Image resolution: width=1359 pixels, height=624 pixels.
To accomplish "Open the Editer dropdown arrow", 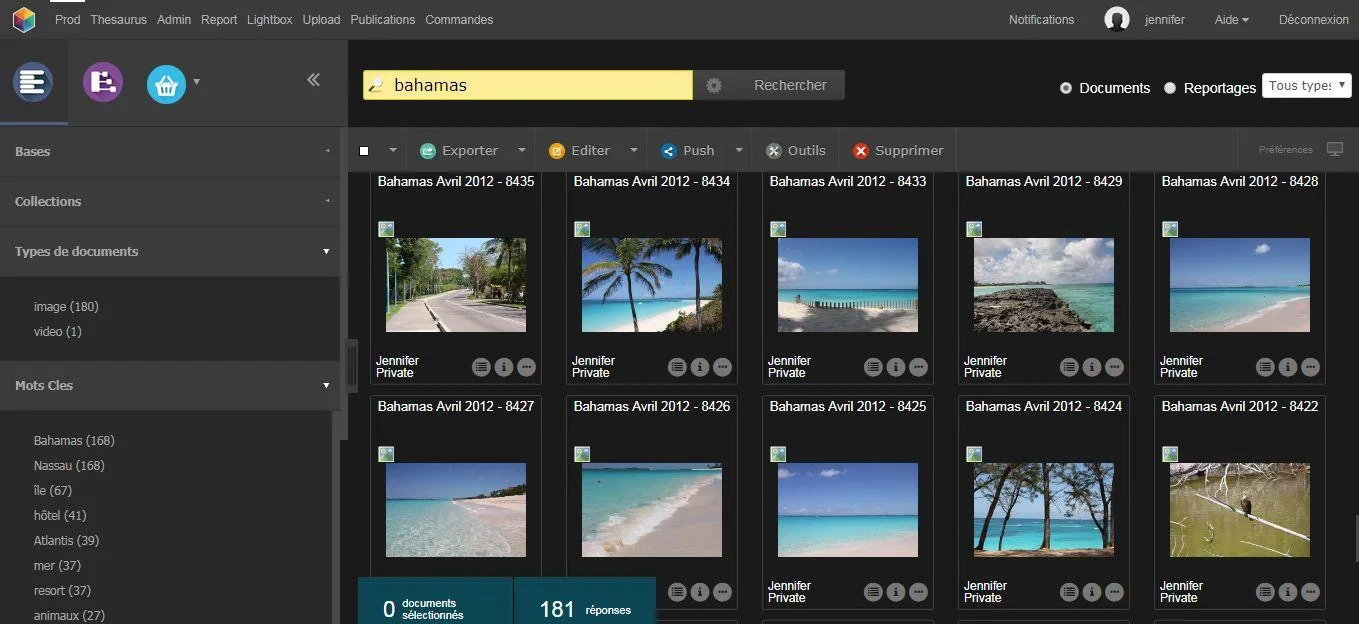I will tap(633, 151).
